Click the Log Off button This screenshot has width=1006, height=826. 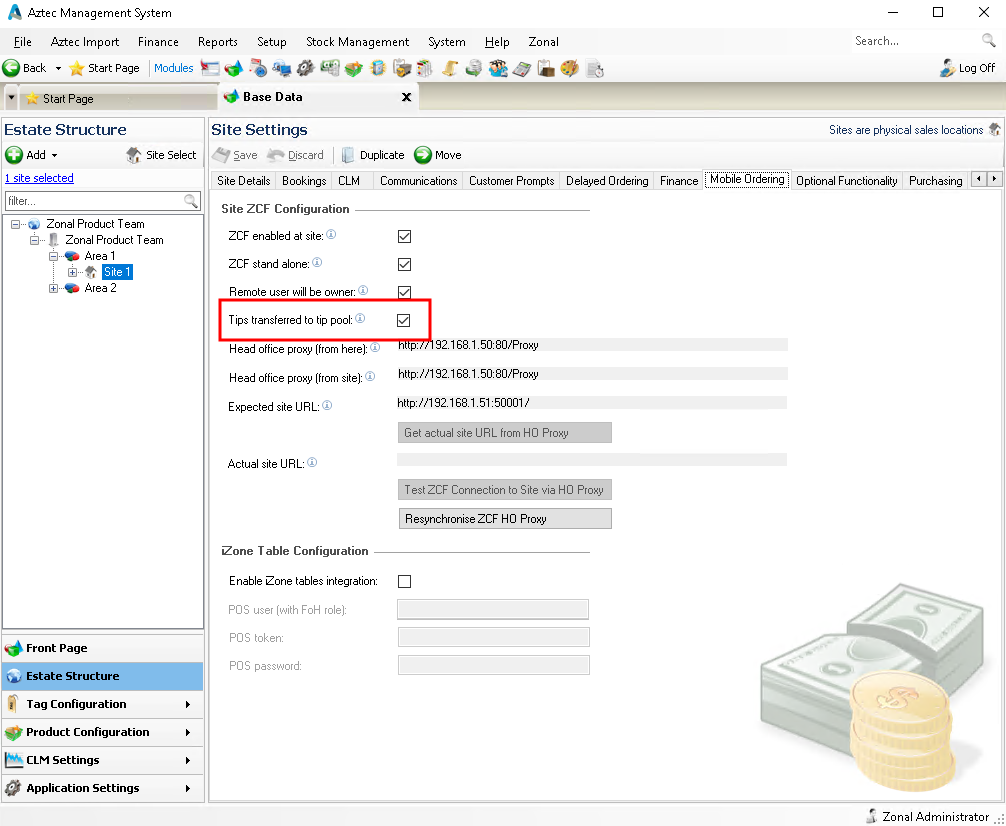click(968, 68)
